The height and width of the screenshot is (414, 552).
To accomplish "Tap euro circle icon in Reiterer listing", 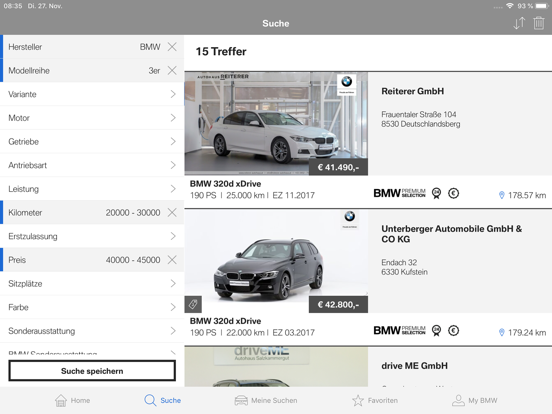I will coord(453,193).
